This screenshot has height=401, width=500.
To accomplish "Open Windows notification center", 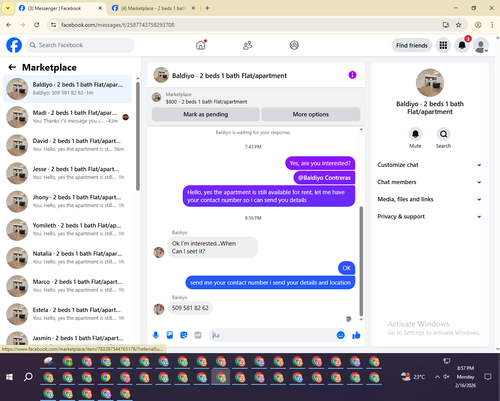I will (488, 377).
